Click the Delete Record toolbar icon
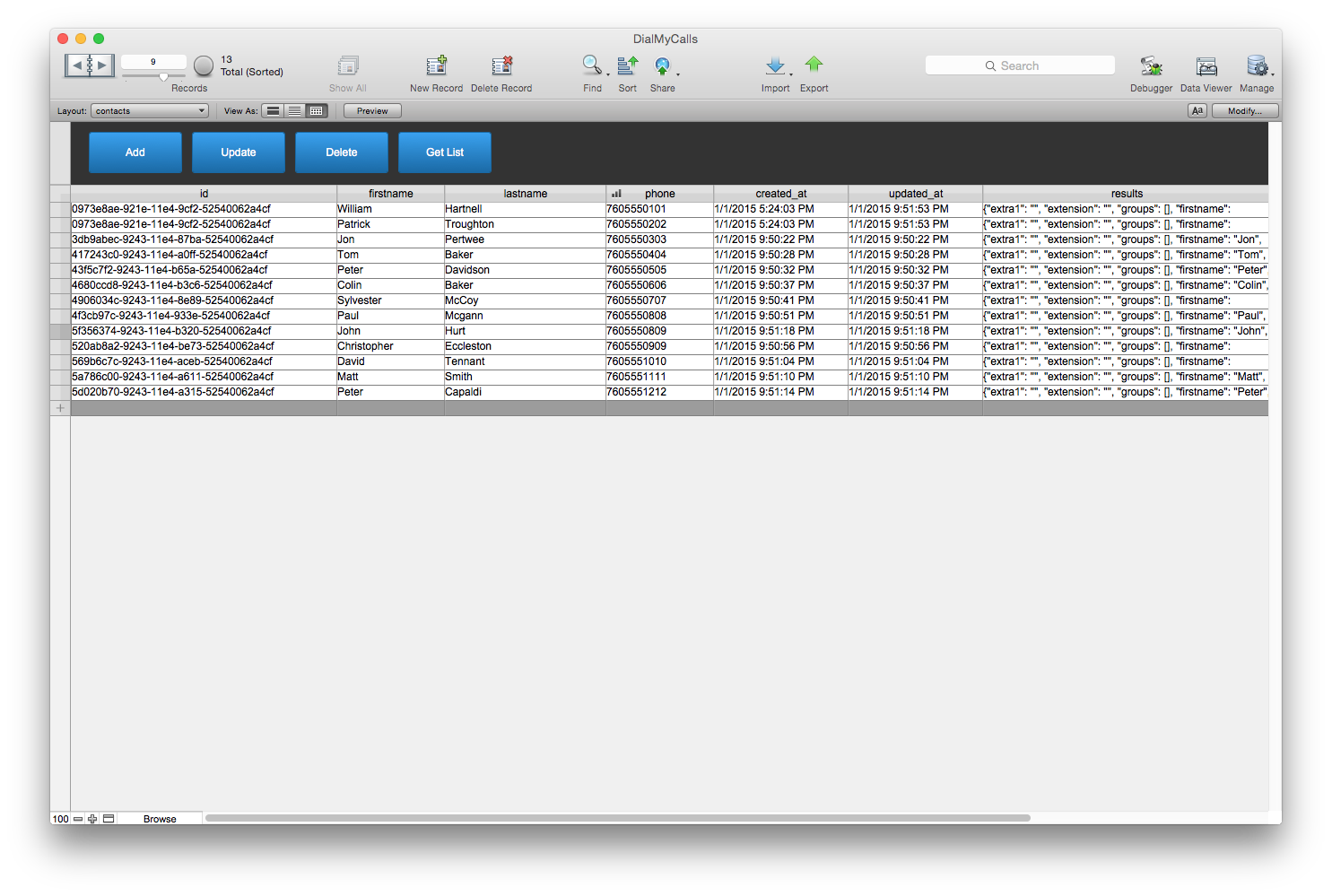 pos(501,66)
